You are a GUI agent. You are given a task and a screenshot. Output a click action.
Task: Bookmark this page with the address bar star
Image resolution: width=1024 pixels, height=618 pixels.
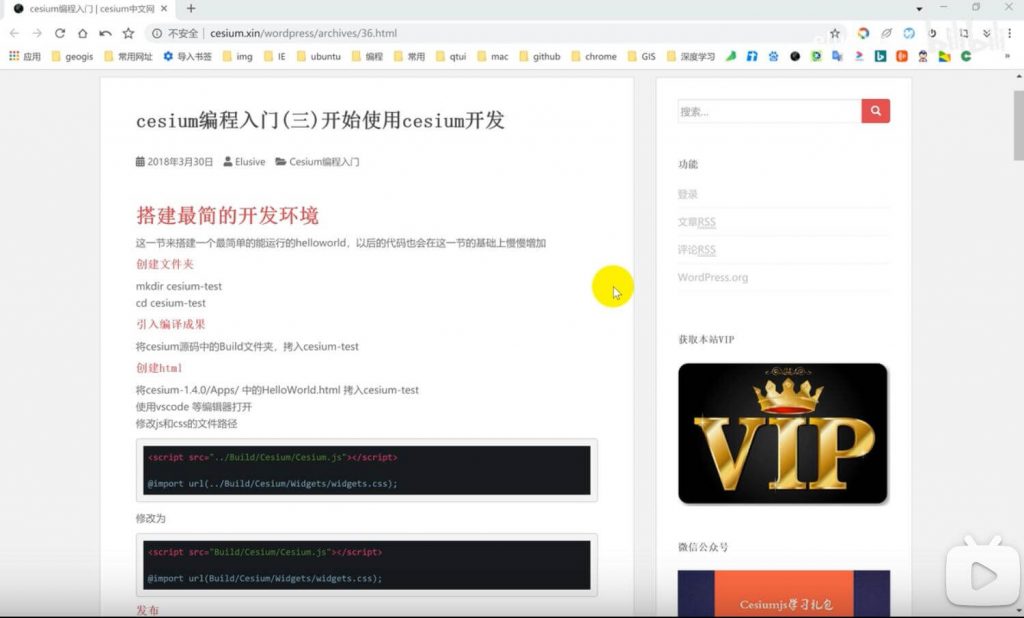835,33
